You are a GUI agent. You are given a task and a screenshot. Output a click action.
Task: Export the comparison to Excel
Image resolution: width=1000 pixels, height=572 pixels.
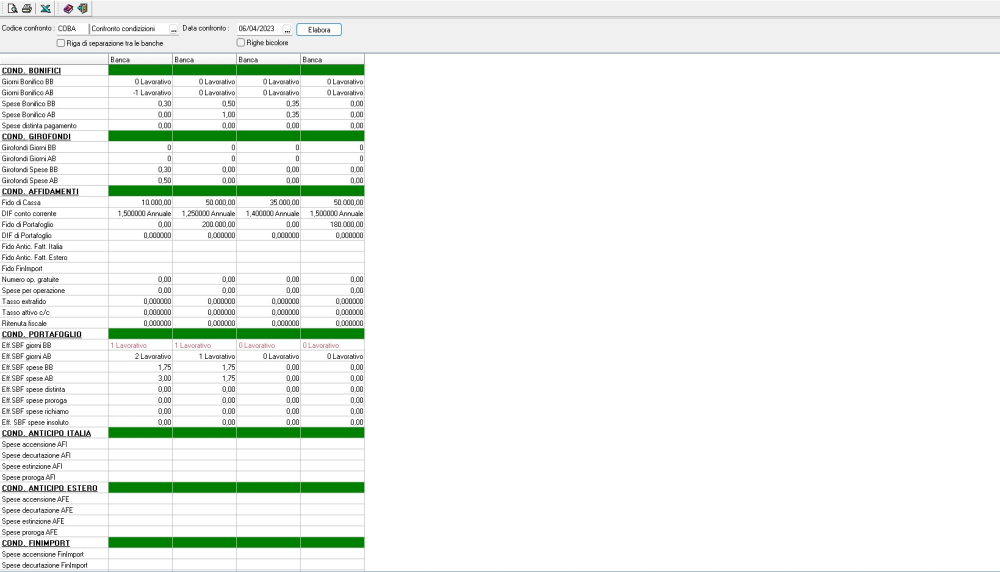pyautogui.click(x=46, y=8)
